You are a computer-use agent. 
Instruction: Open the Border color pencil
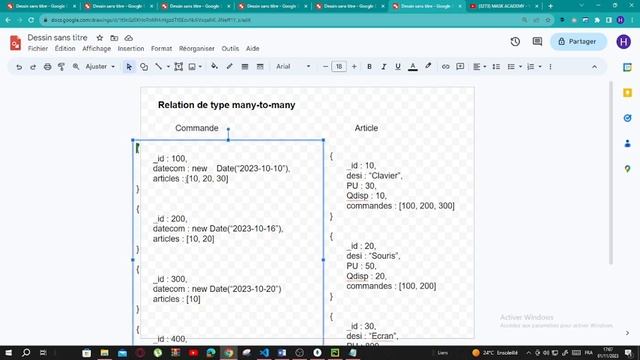(229, 67)
